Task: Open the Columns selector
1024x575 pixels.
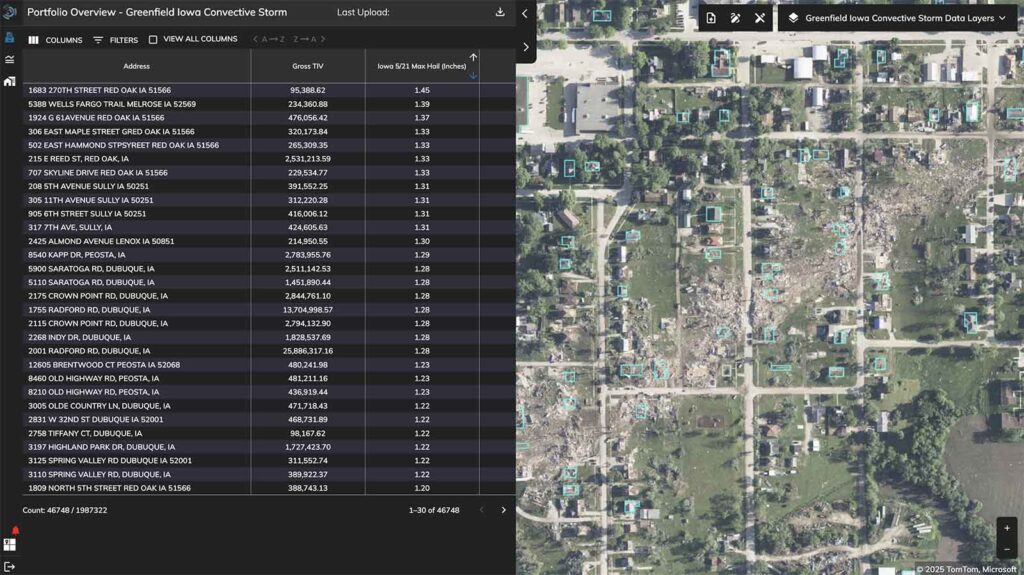Action: (x=56, y=40)
